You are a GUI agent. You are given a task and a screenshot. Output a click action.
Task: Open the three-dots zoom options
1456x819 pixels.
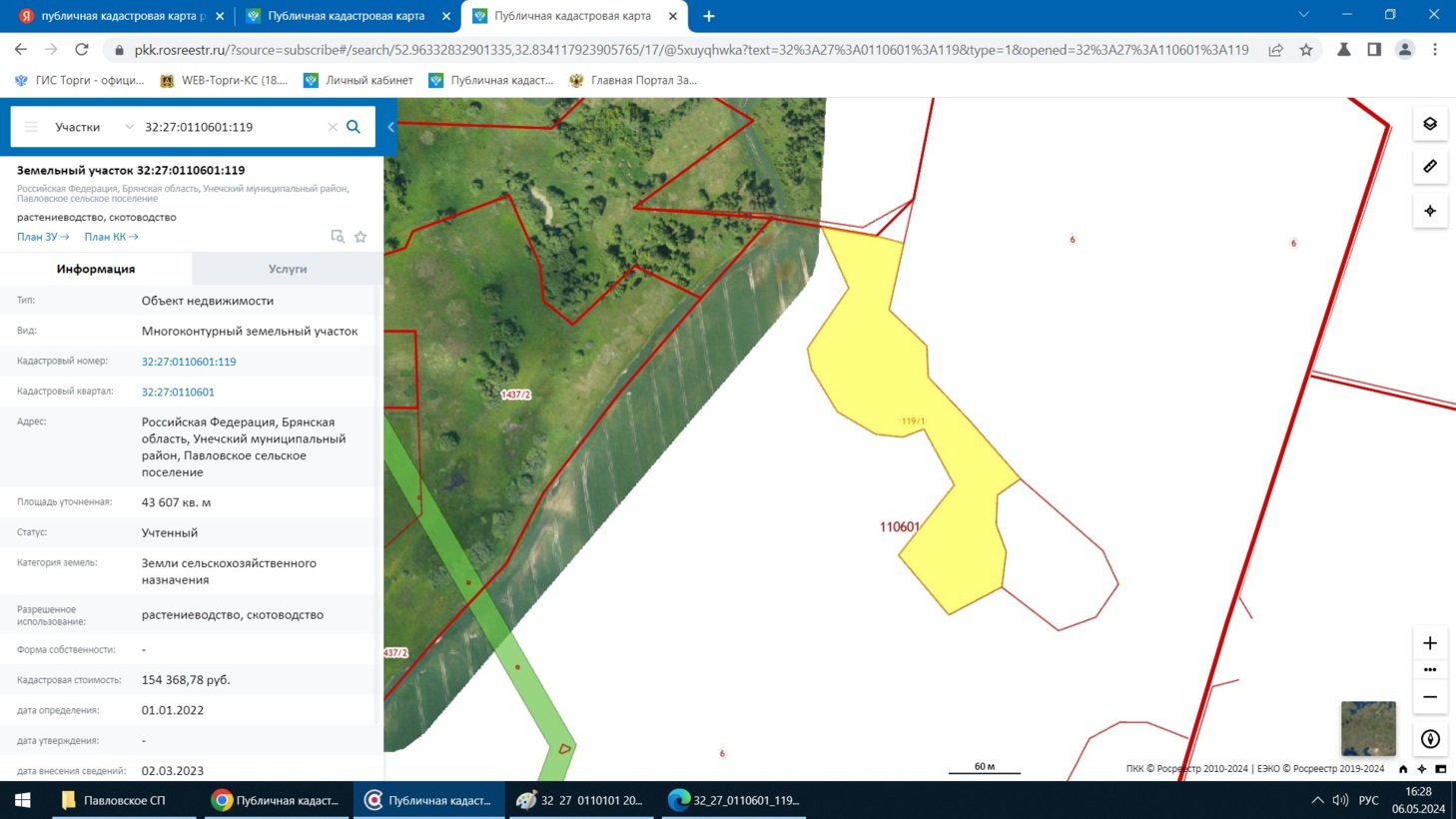[x=1429, y=670]
